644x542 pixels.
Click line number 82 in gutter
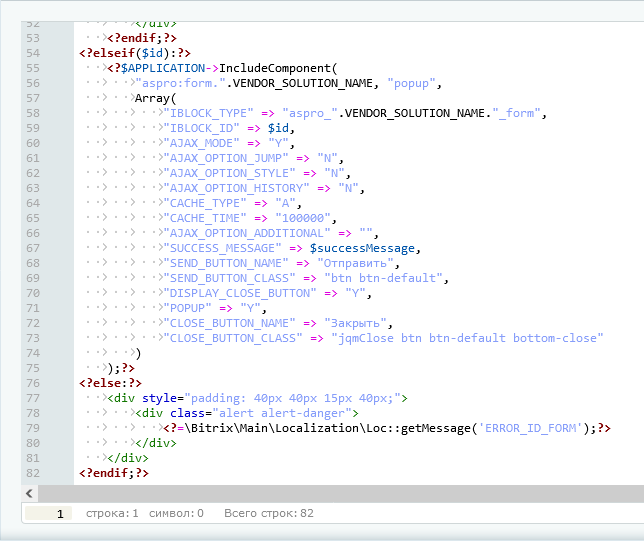point(33,473)
